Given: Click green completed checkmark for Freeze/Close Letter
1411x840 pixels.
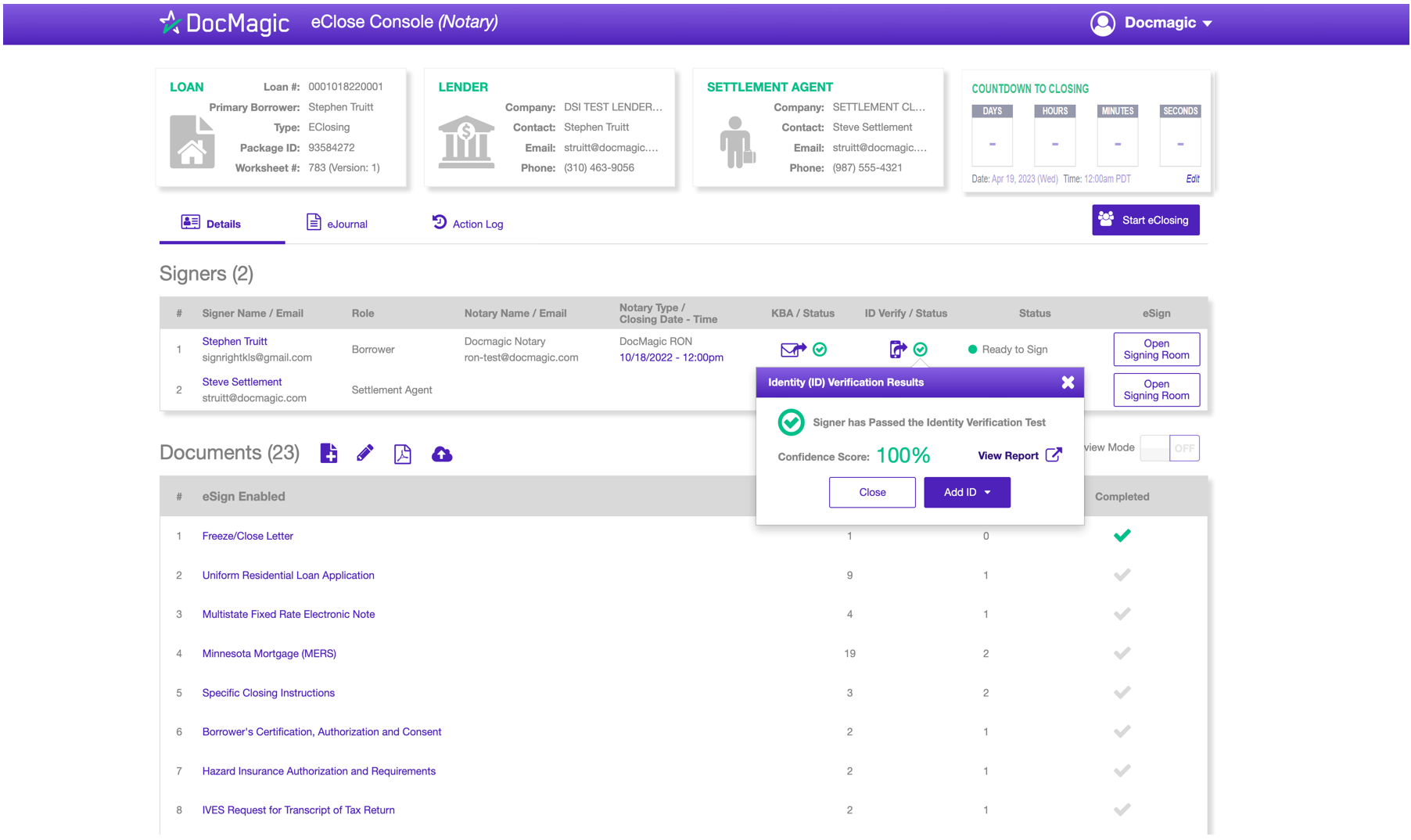Looking at the screenshot, I should pos(1122,536).
